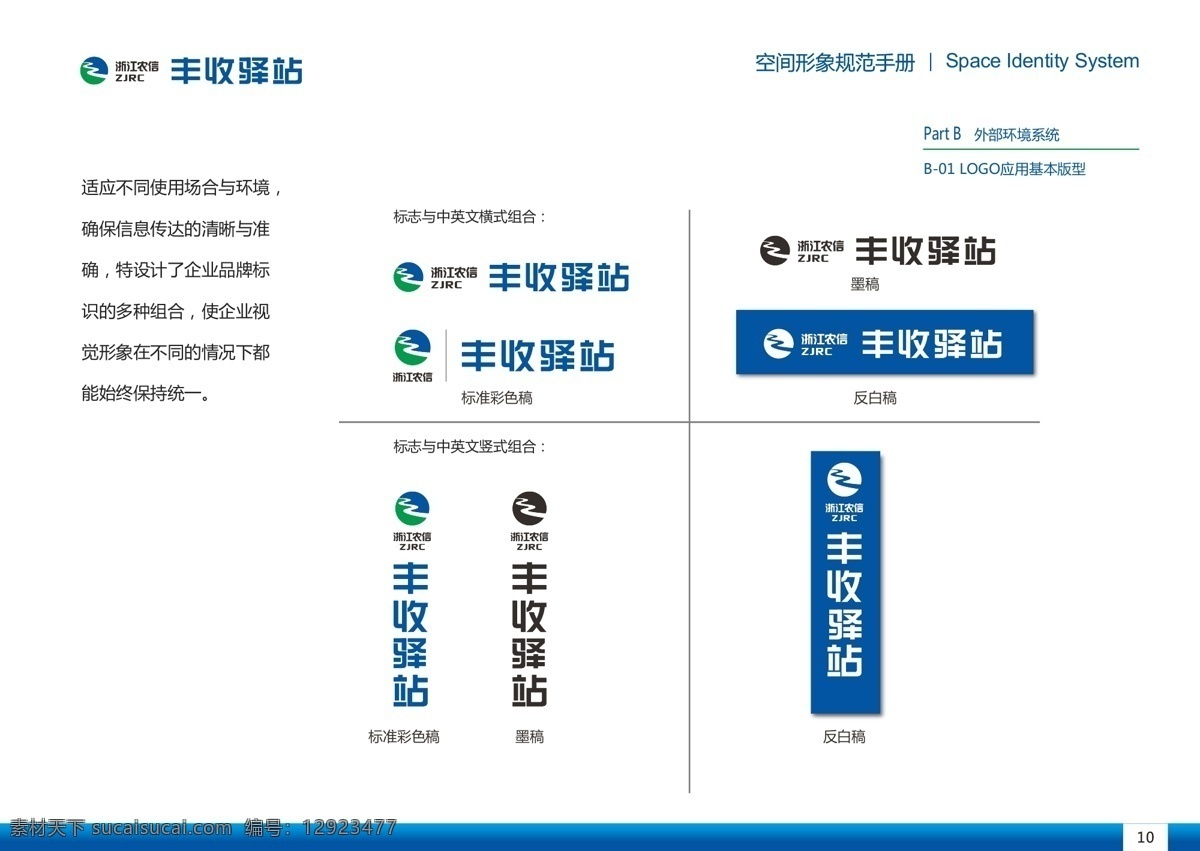The width and height of the screenshot is (1200, 851).
Task: Click the colour emblem atop the vertical colour logo
Action: 412,509
